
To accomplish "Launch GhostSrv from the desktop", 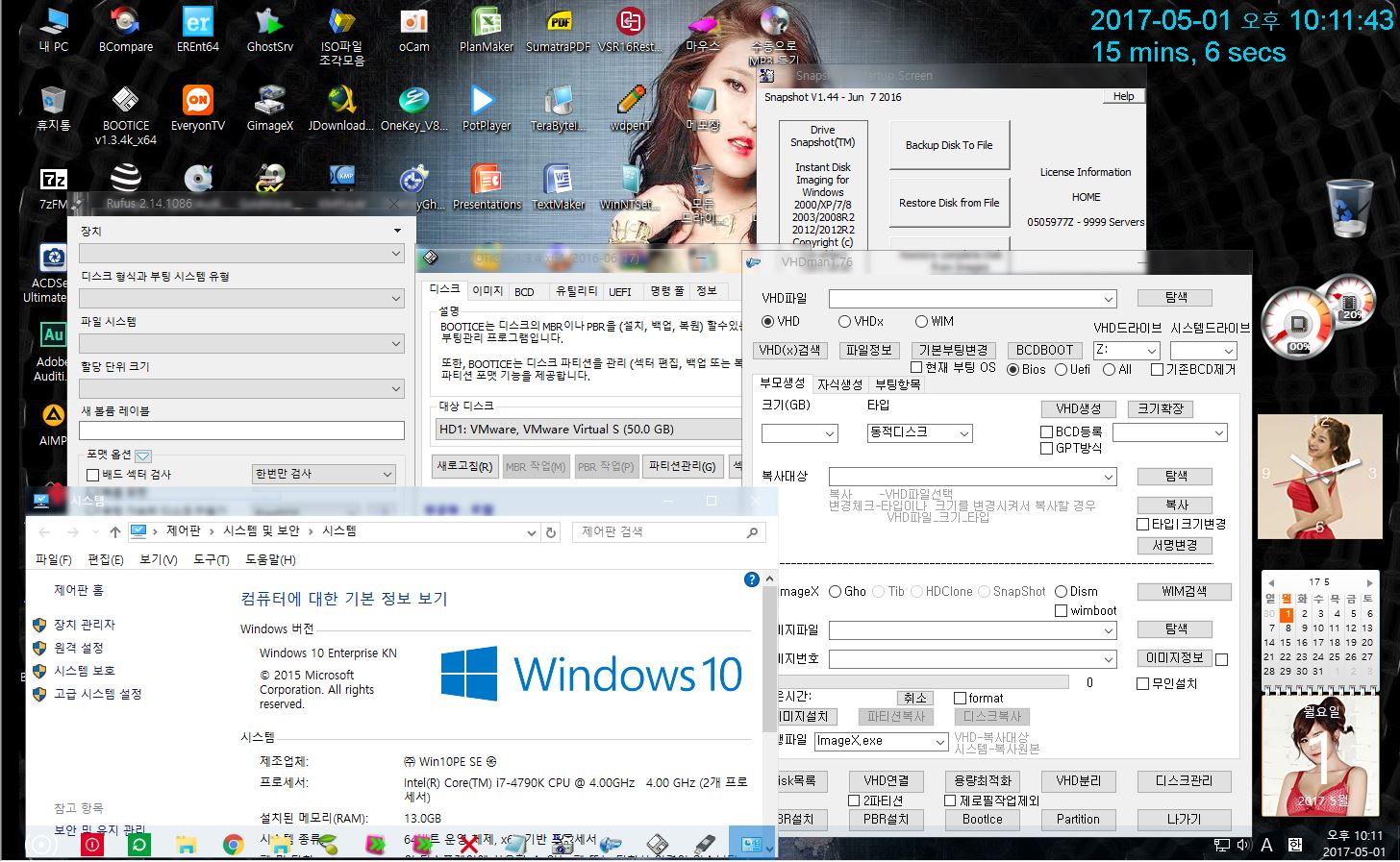I will click(269, 29).
